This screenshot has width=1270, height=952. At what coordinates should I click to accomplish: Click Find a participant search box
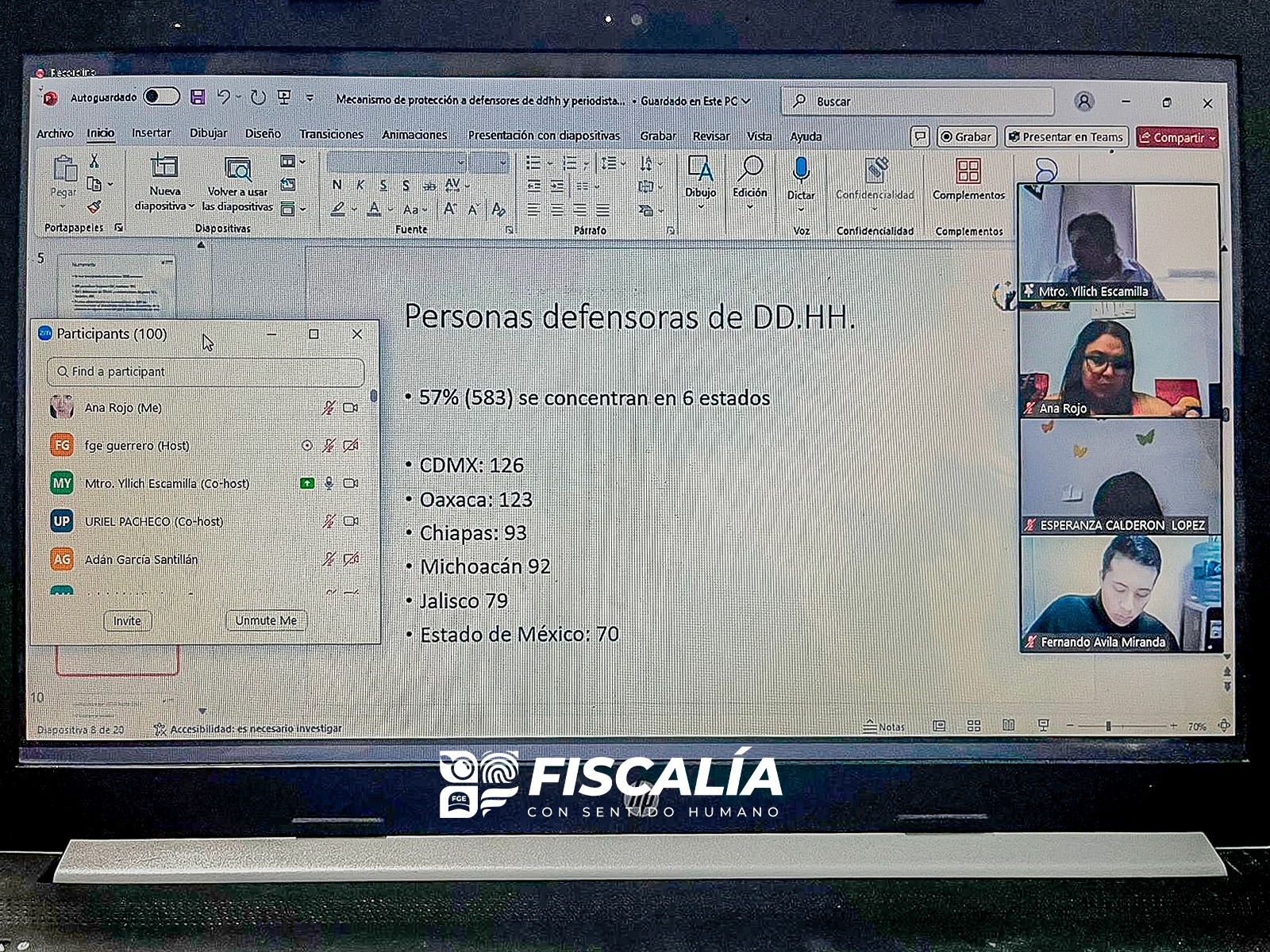[x=206, y=371]
